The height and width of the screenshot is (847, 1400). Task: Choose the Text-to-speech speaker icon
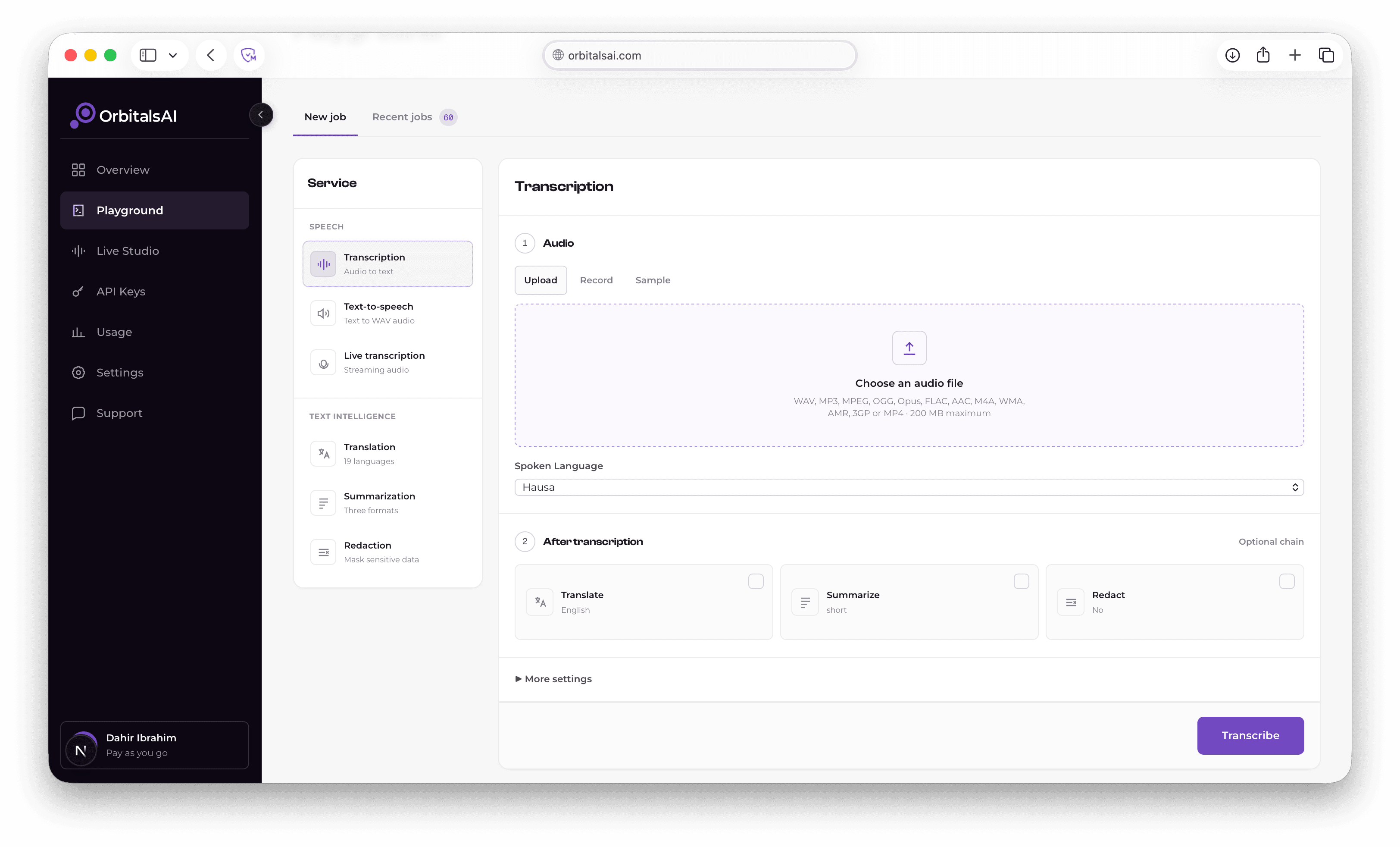323,313
